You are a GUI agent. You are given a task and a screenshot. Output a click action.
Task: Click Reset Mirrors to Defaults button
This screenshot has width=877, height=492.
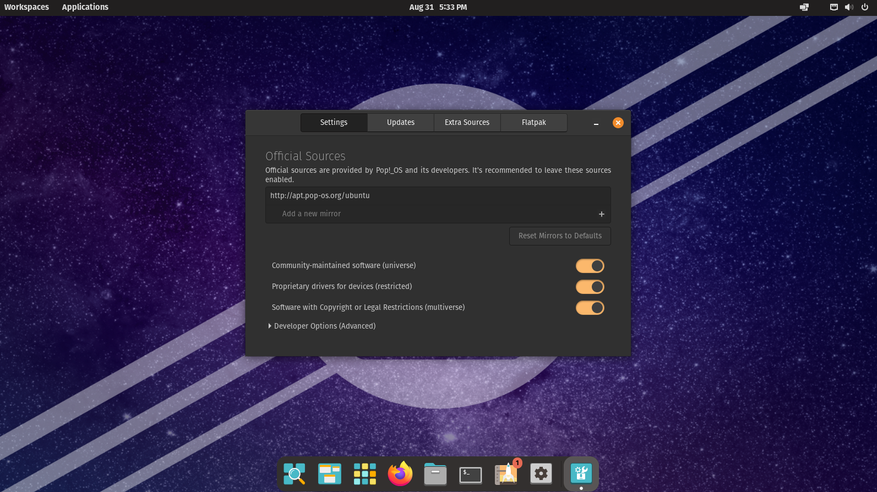click(x=559, y=236)
